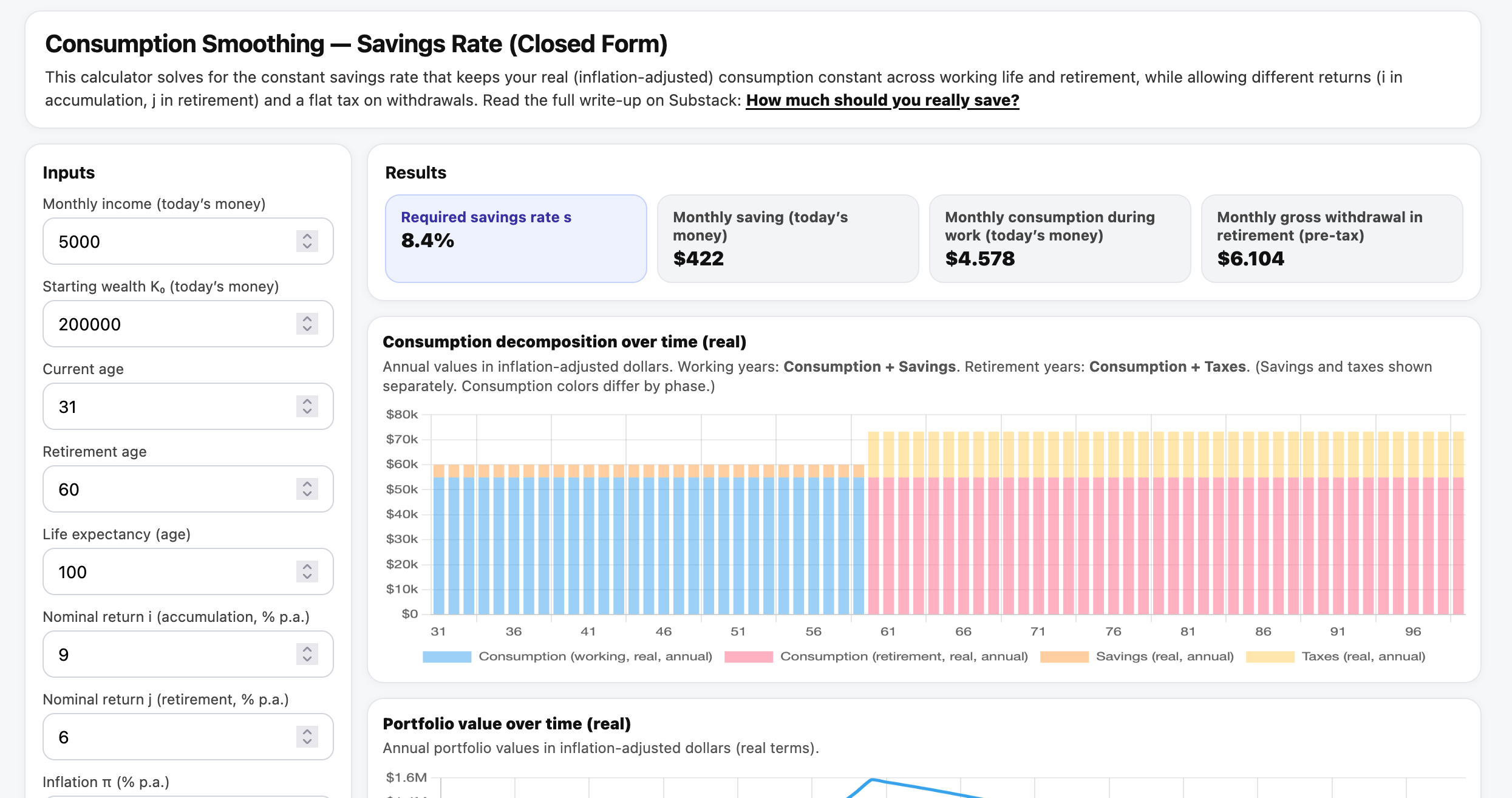This screenshot has width=1512, height=798.
Task: Click the Starting wealth stepper control
Action: (x=307, y=324)
